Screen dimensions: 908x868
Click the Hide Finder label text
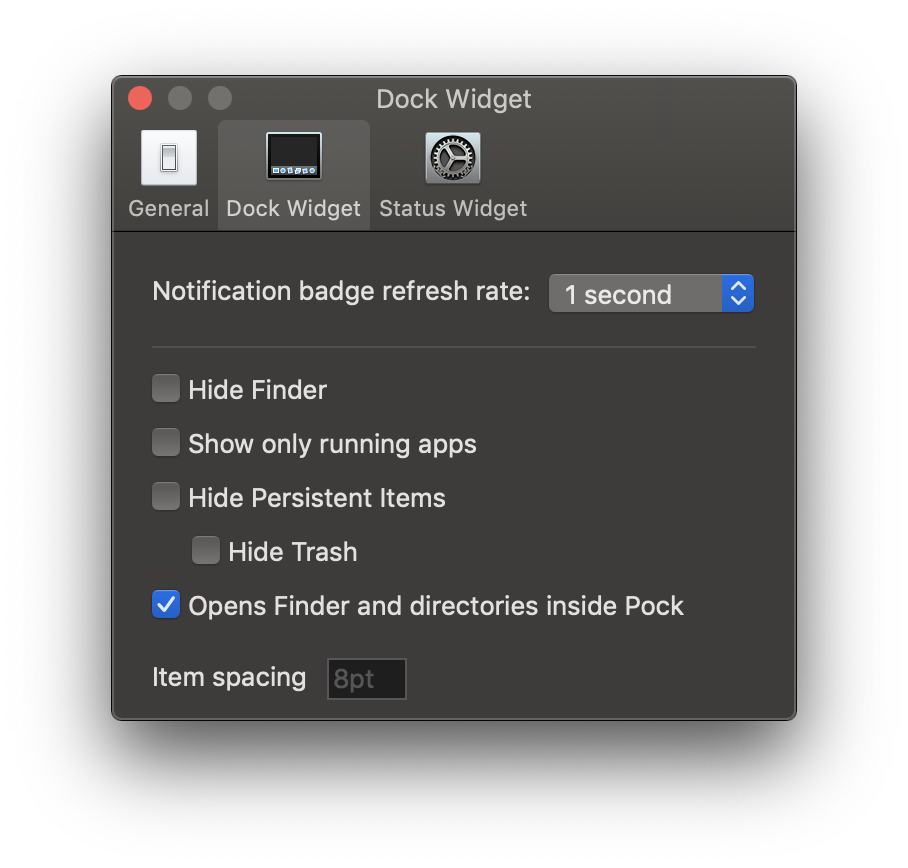tap(258, 390)
